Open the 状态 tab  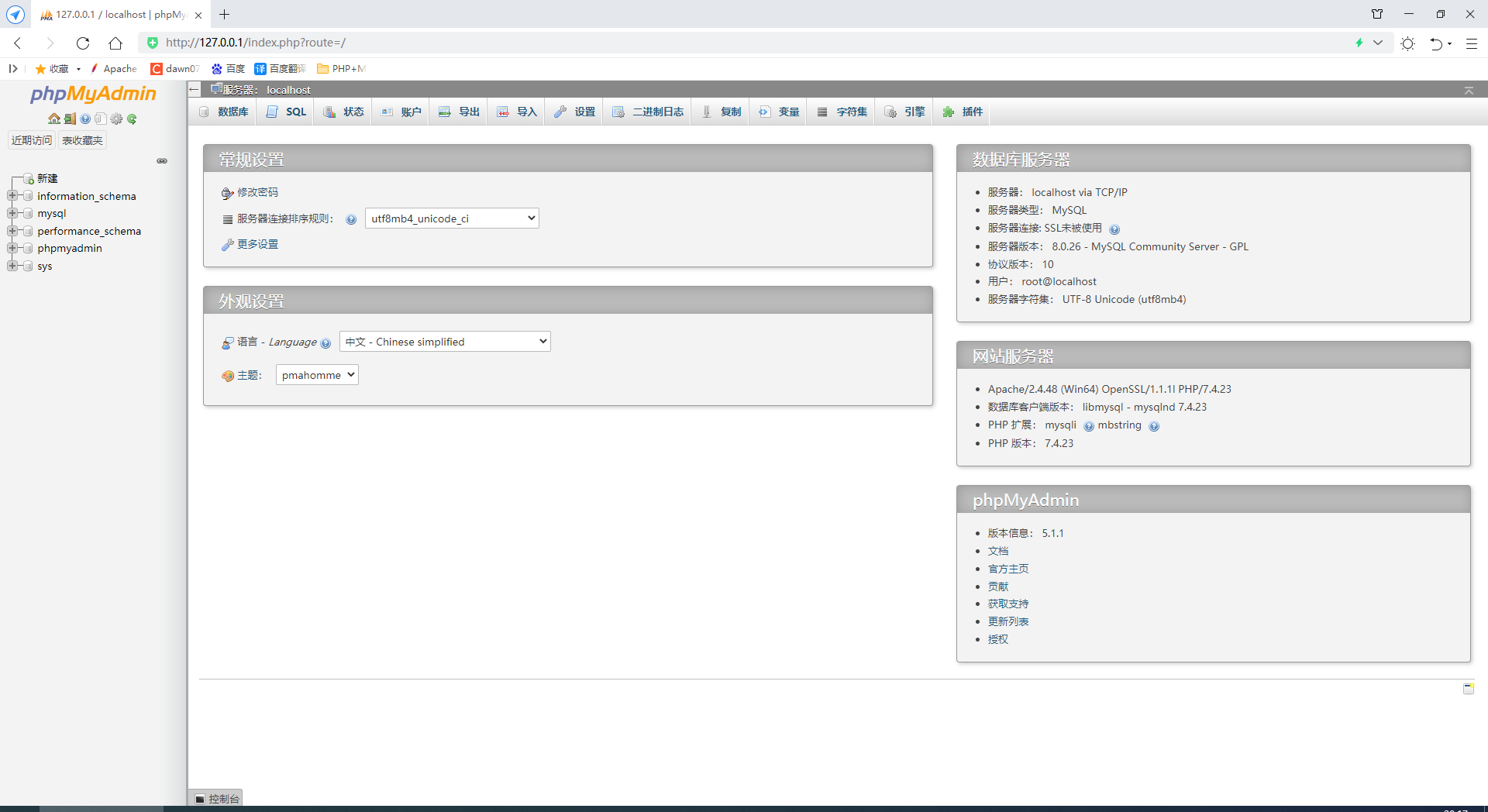[x=343, y=112]
